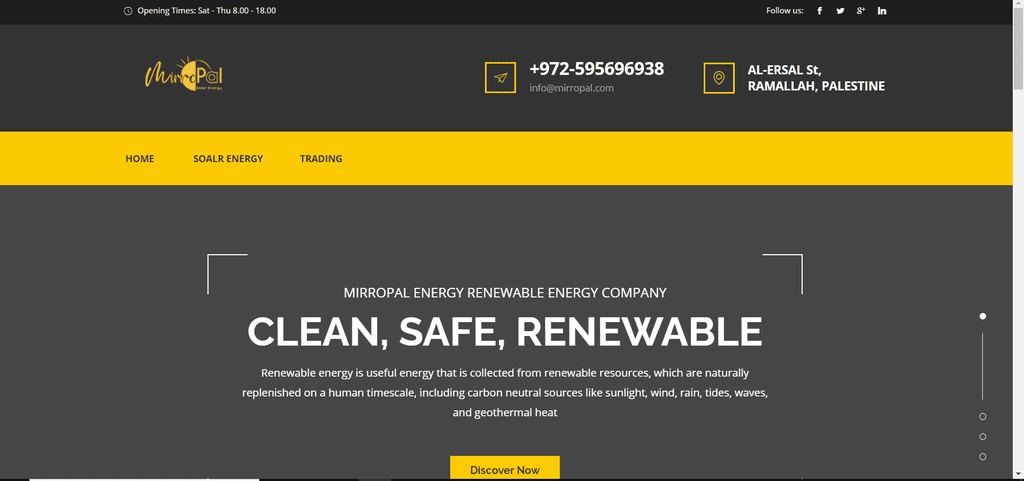
Task: Open the TRADING menu item
Action: (x=321, y=159)
